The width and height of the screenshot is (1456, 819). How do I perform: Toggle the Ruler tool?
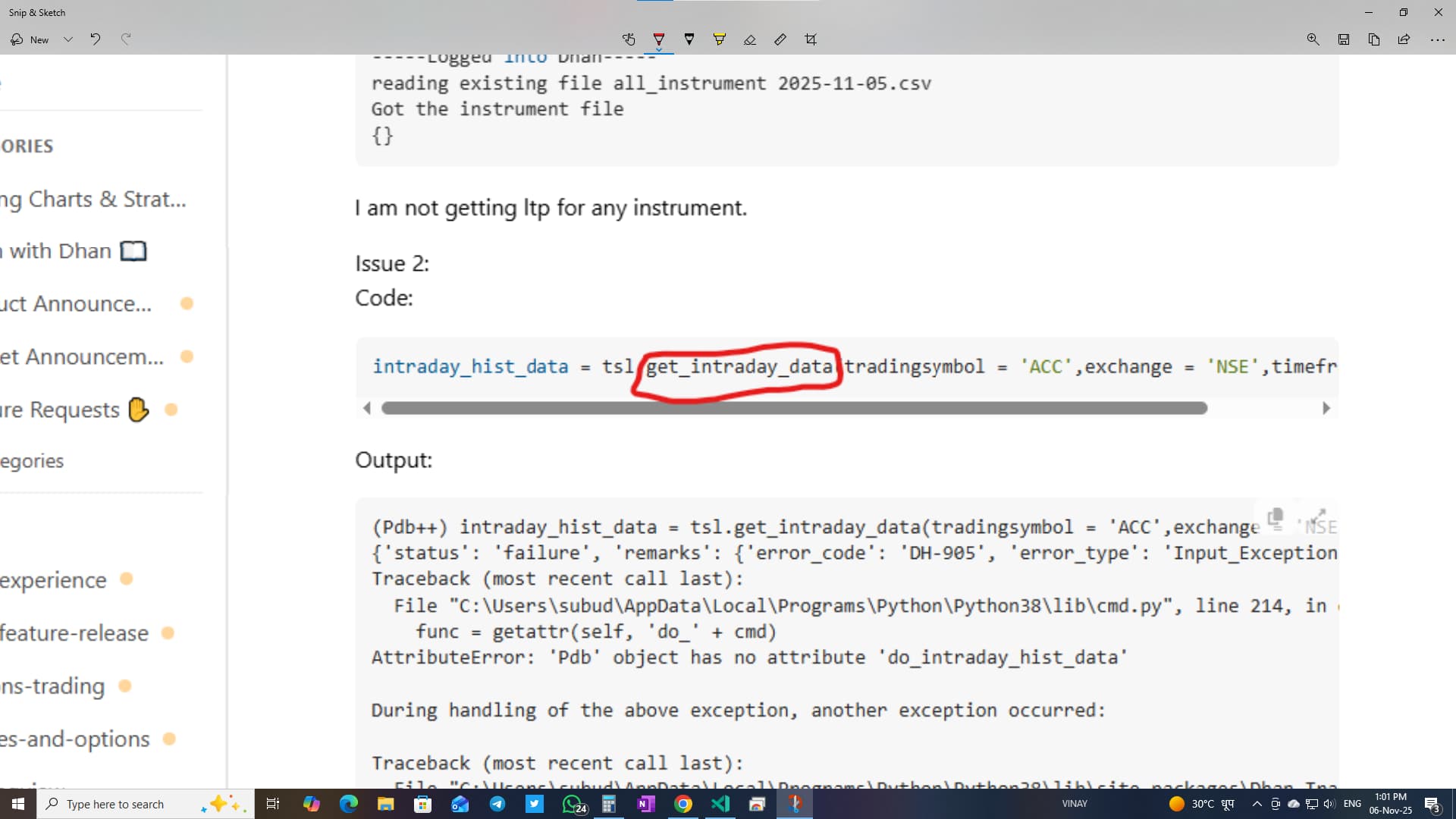tap(780, 39)
